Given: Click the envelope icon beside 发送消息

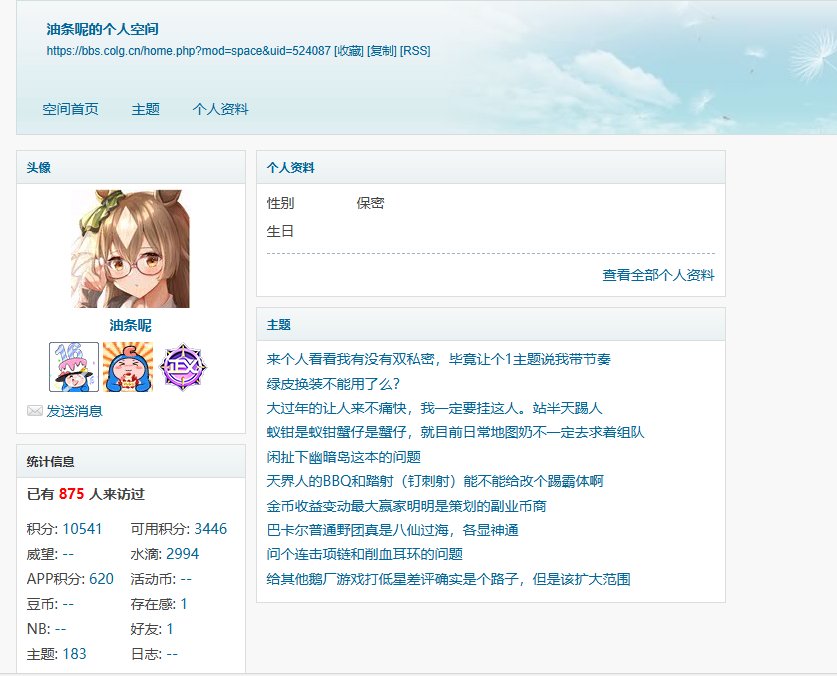Looking at the screenshot, I should coord(35,411).
